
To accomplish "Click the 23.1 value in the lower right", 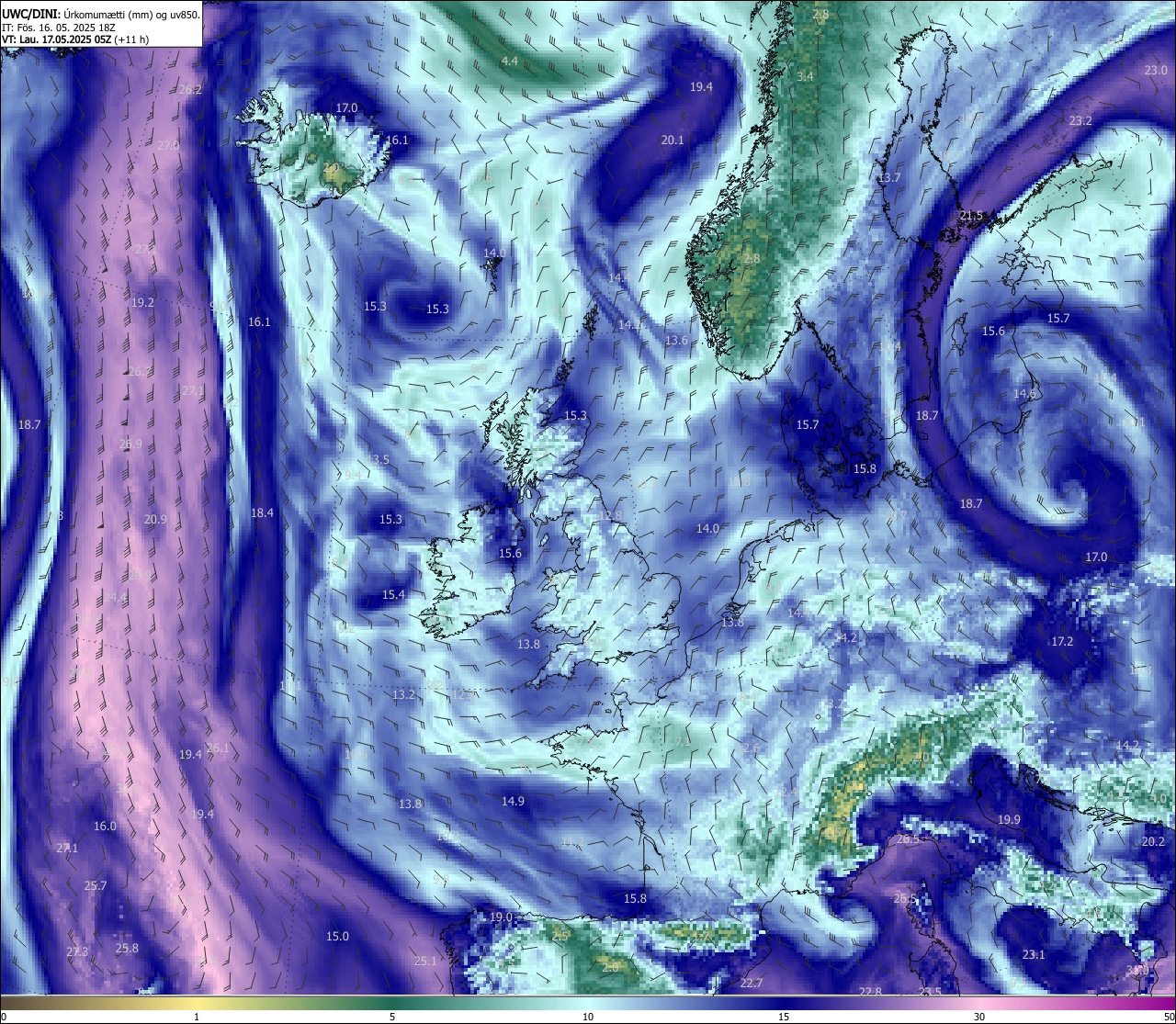I will pos(1034,955).
